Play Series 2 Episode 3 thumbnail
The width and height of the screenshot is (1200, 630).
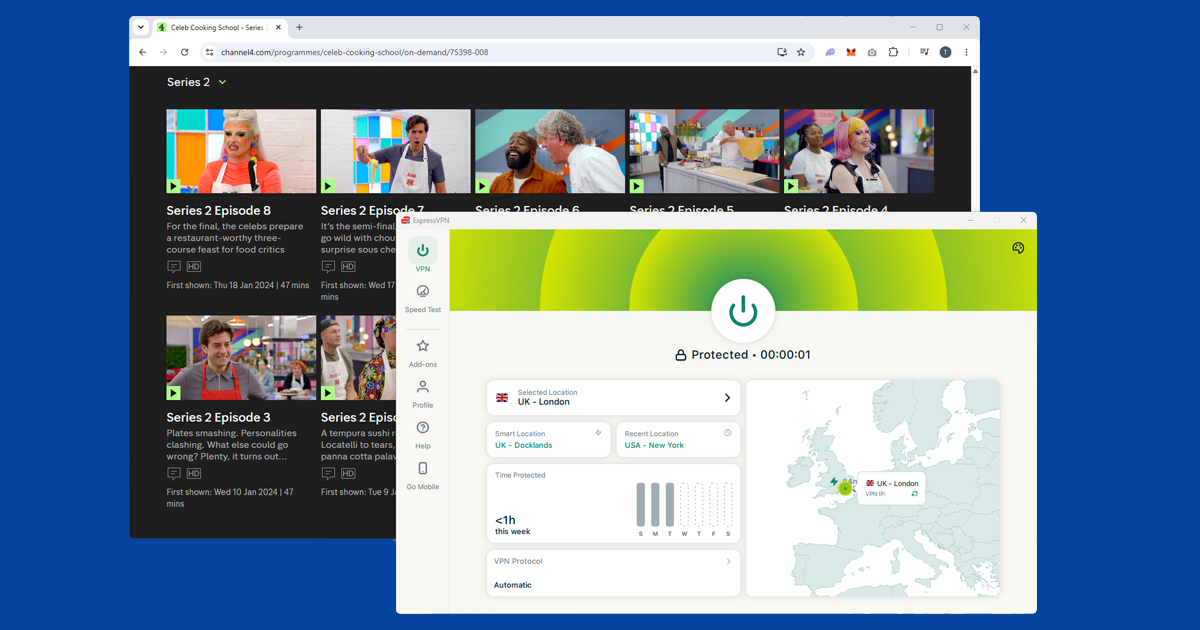click(241, 358)
